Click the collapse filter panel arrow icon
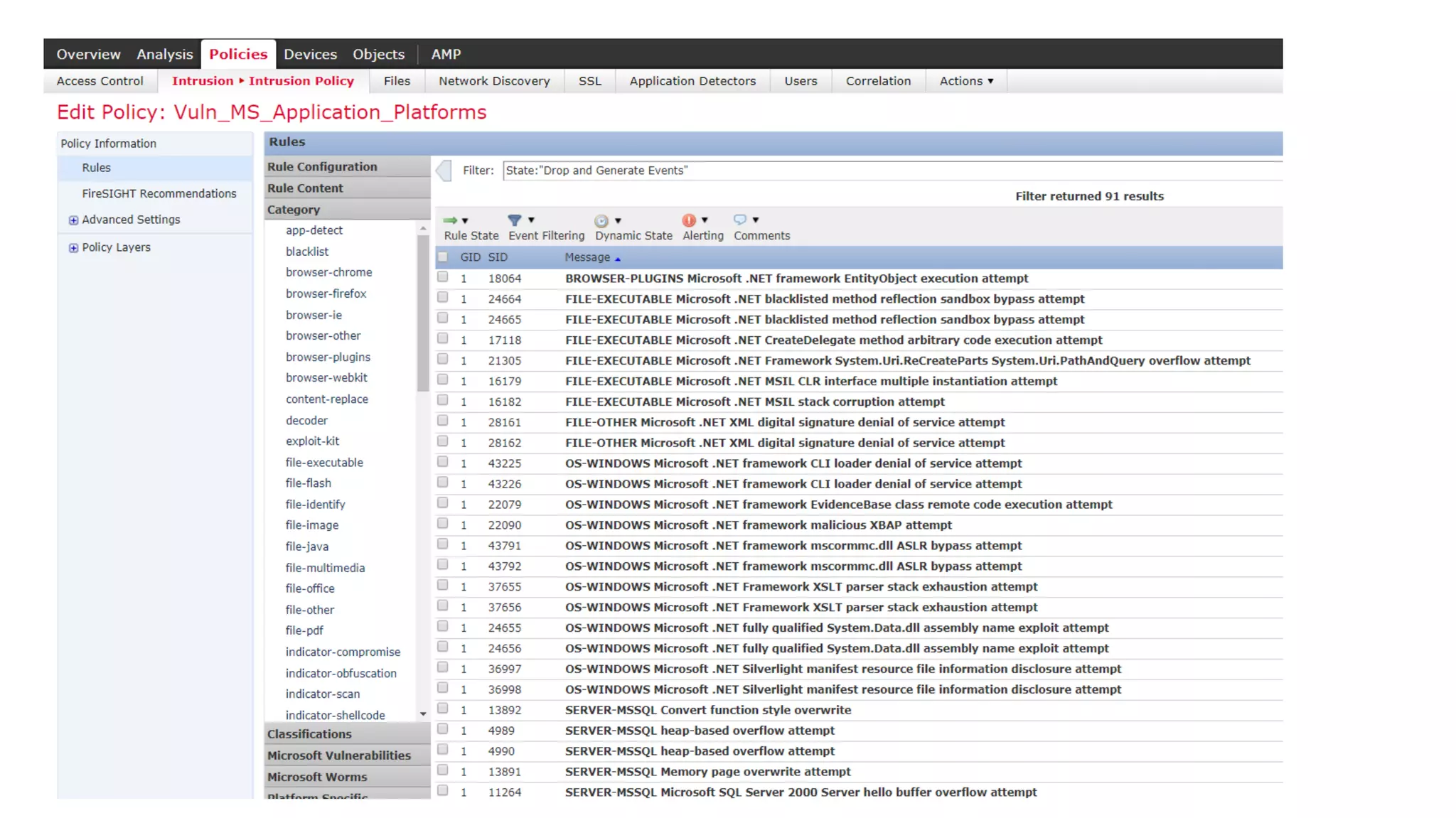1456x818 pixels. pos(444,171)
